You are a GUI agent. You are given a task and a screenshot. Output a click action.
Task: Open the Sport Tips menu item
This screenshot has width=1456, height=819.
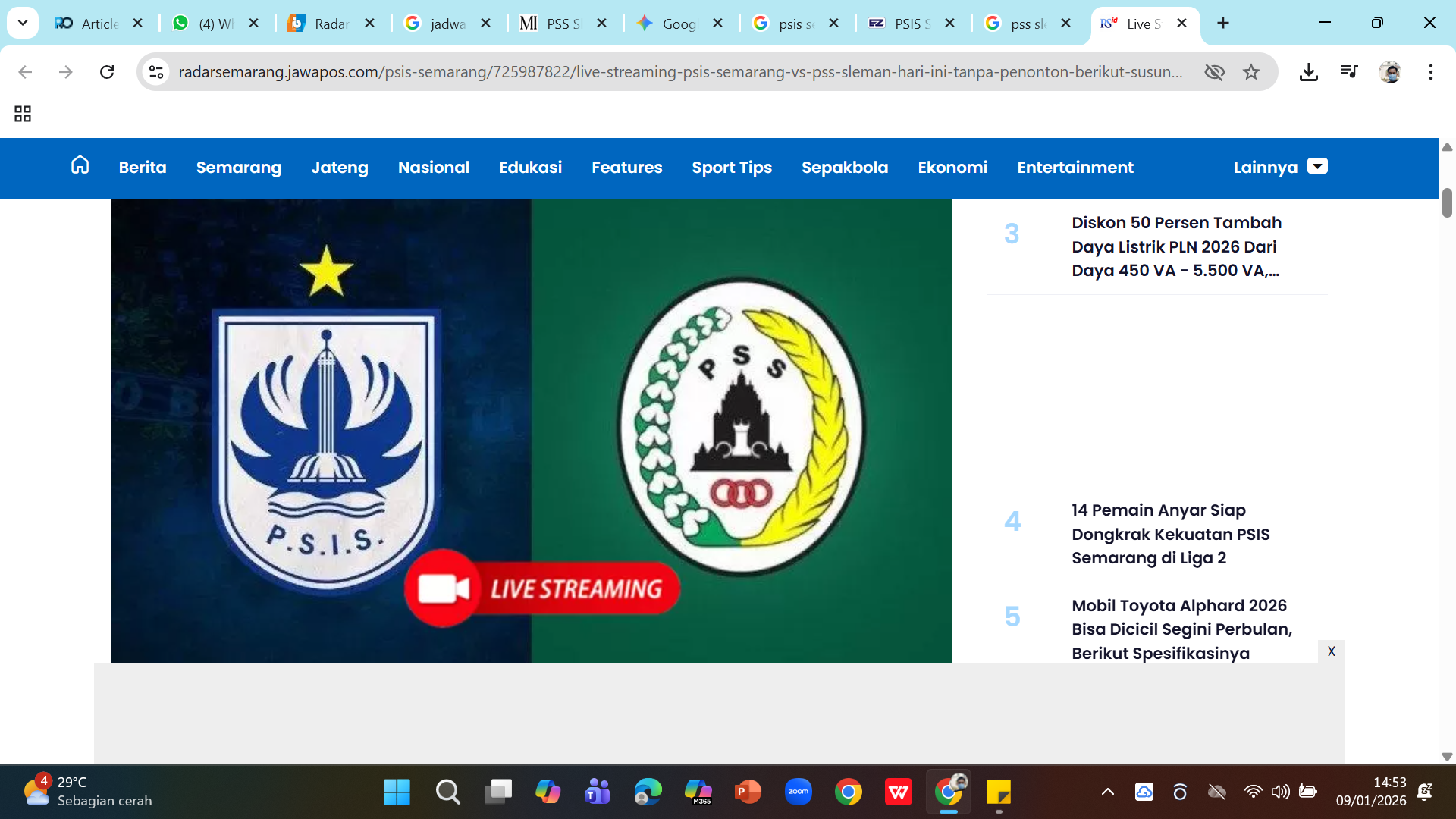732,168
